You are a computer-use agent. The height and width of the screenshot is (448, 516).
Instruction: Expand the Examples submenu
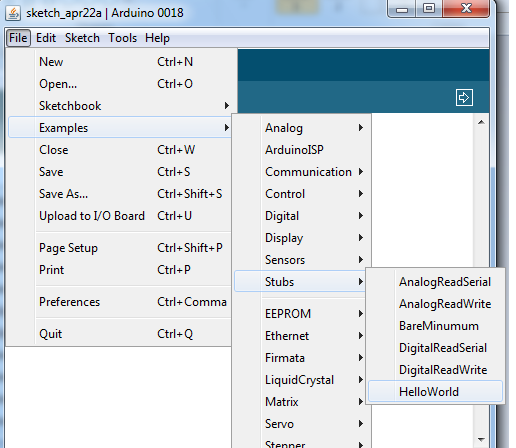[x=120, y=128]
